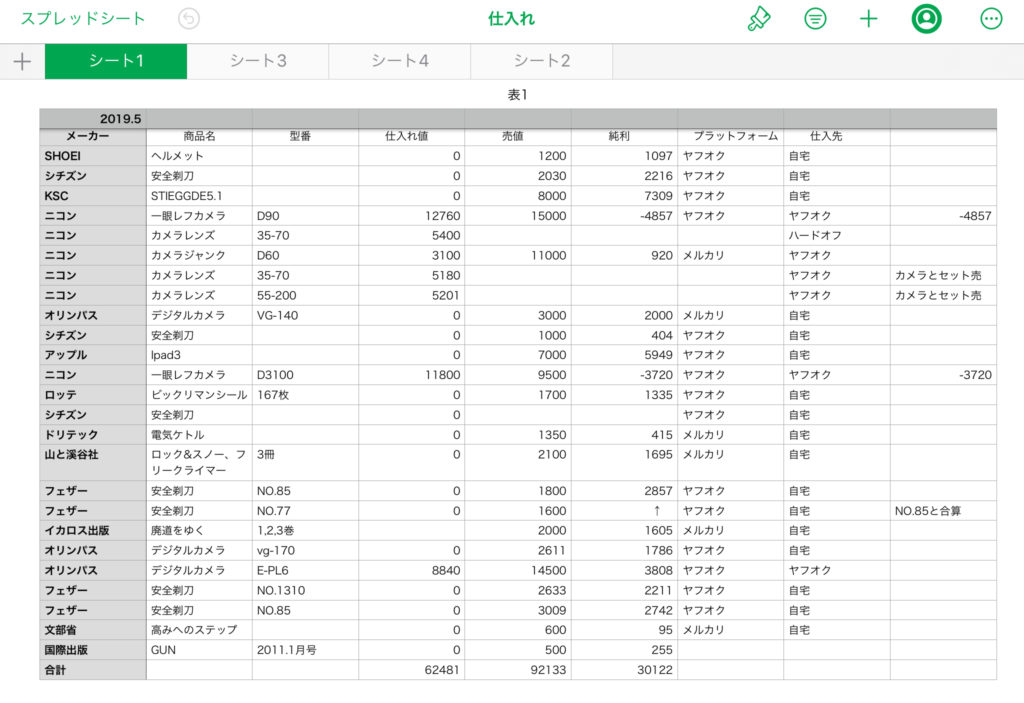Select the 3冊 cell
Image resolution: width=1024 pixels, height=703 pixels.
(305, 463)
